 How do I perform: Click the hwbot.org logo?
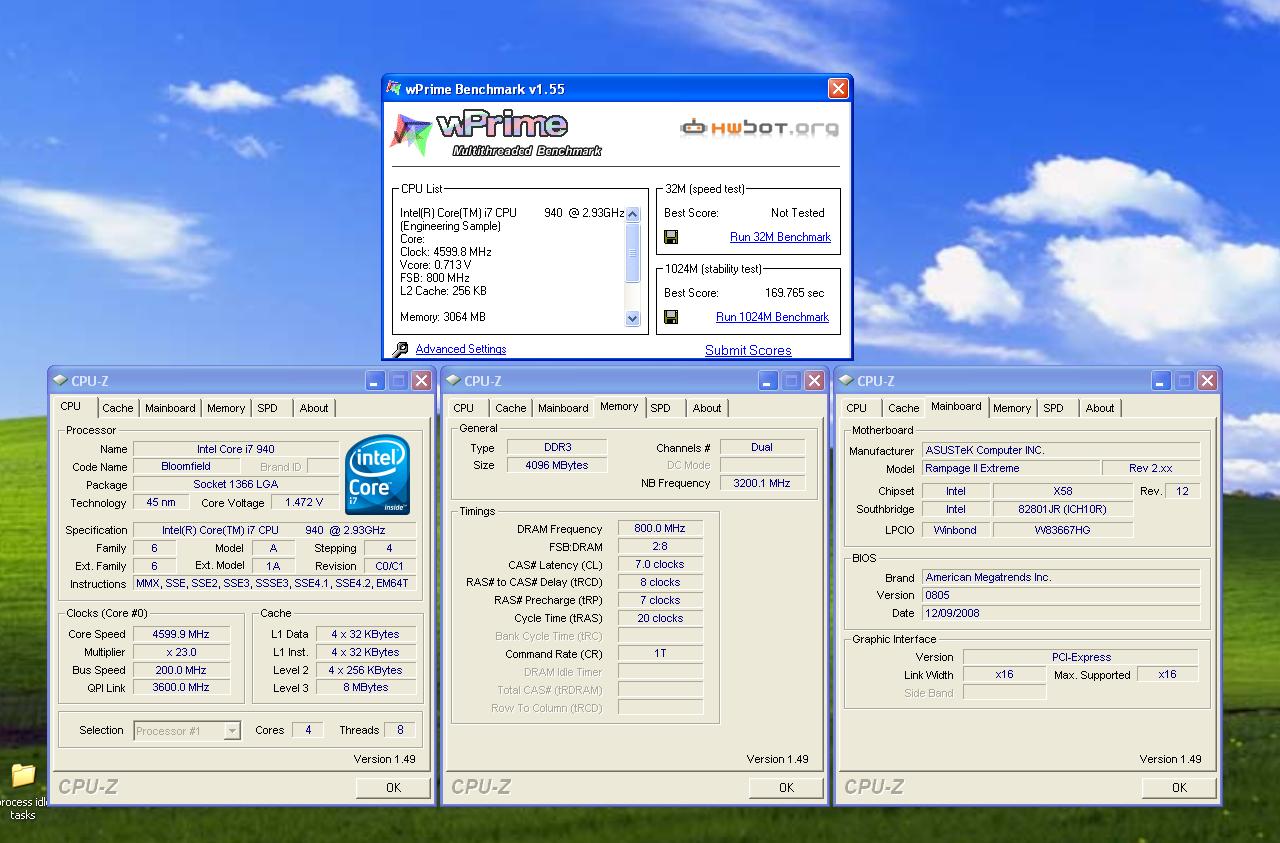[x=759, y=127]
